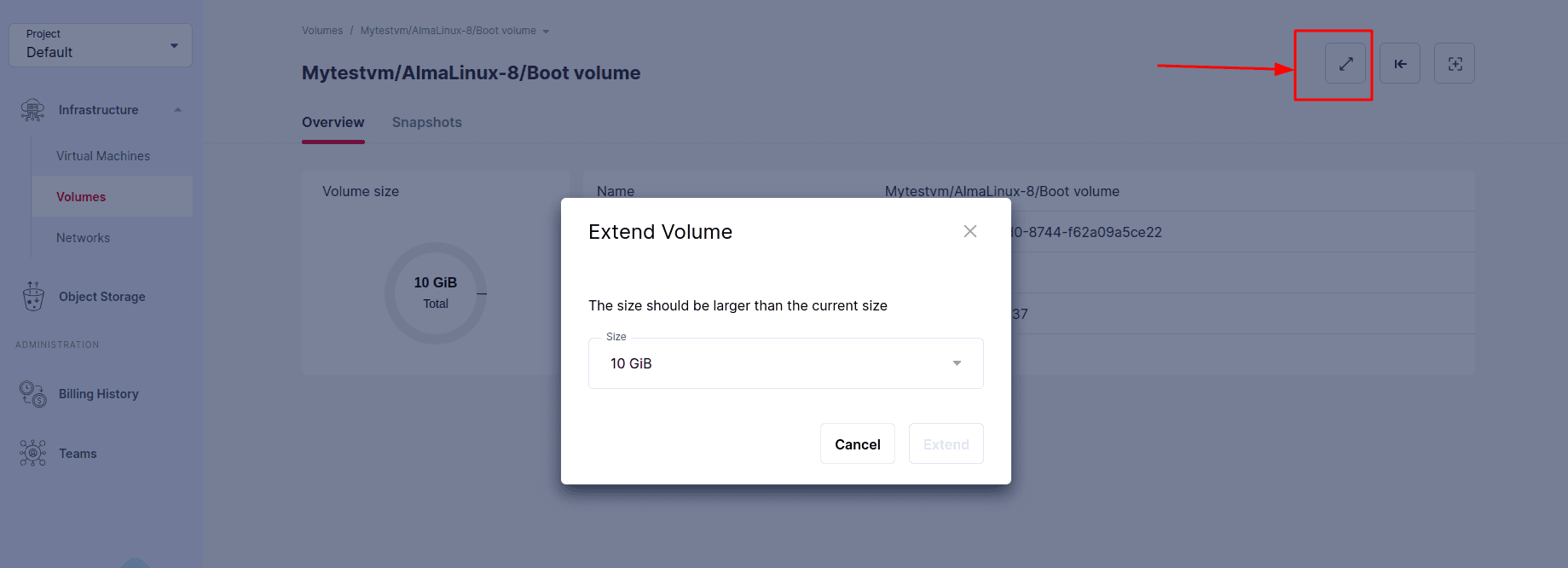Click the detach volume arrow icon
The height and width of the screenshot is (568, 1568).
[x=1399, y=63]
